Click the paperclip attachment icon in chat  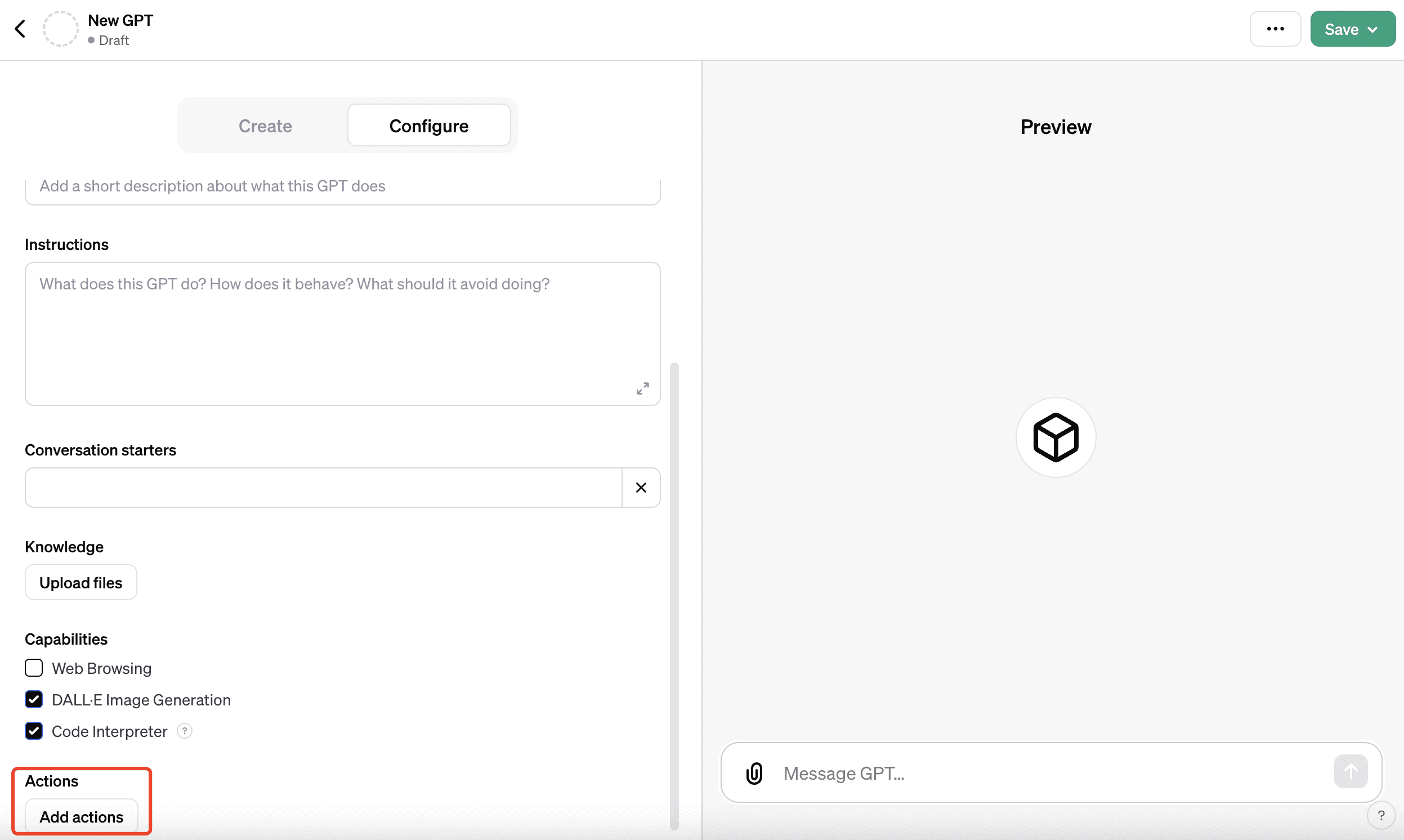[755, 772]
